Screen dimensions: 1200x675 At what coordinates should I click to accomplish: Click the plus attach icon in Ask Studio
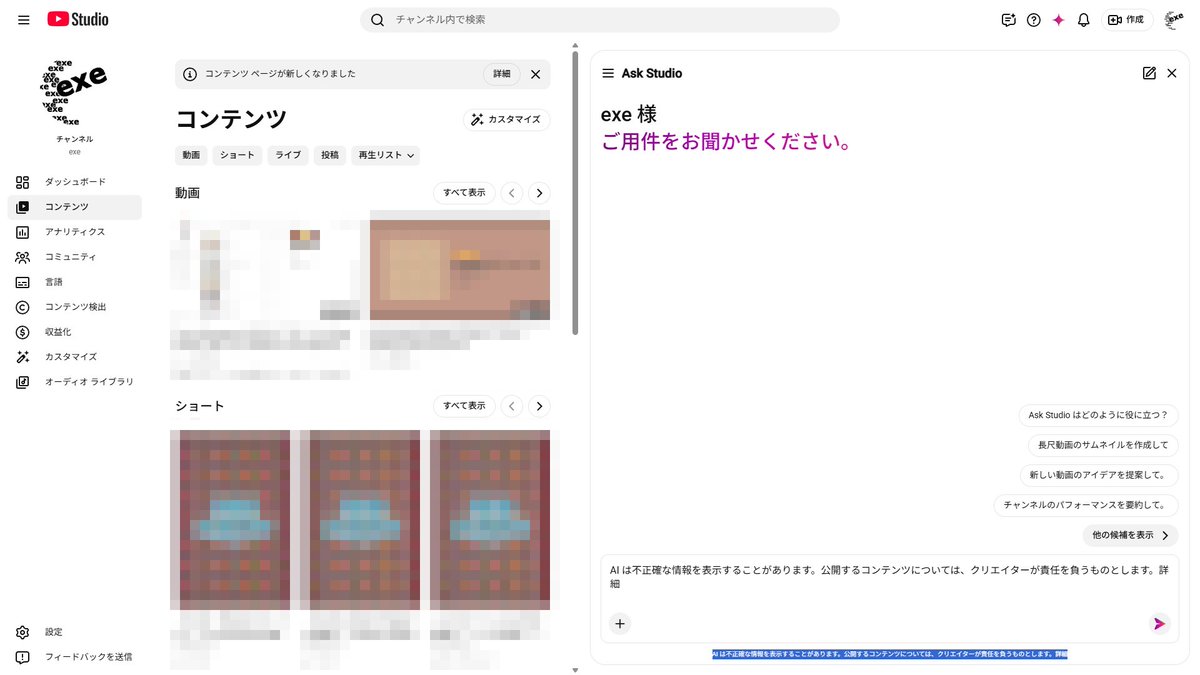tap(620, 624)
